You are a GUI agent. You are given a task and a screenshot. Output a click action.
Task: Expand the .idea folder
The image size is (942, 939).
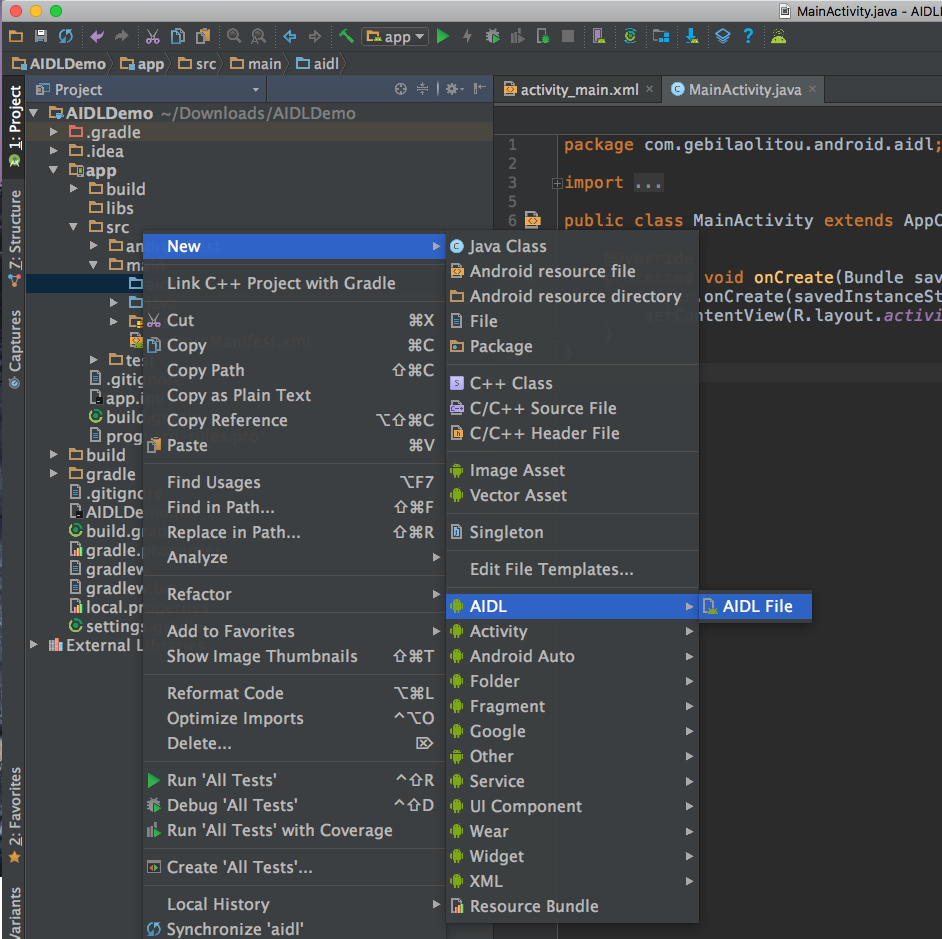click(x=53, y=151)
